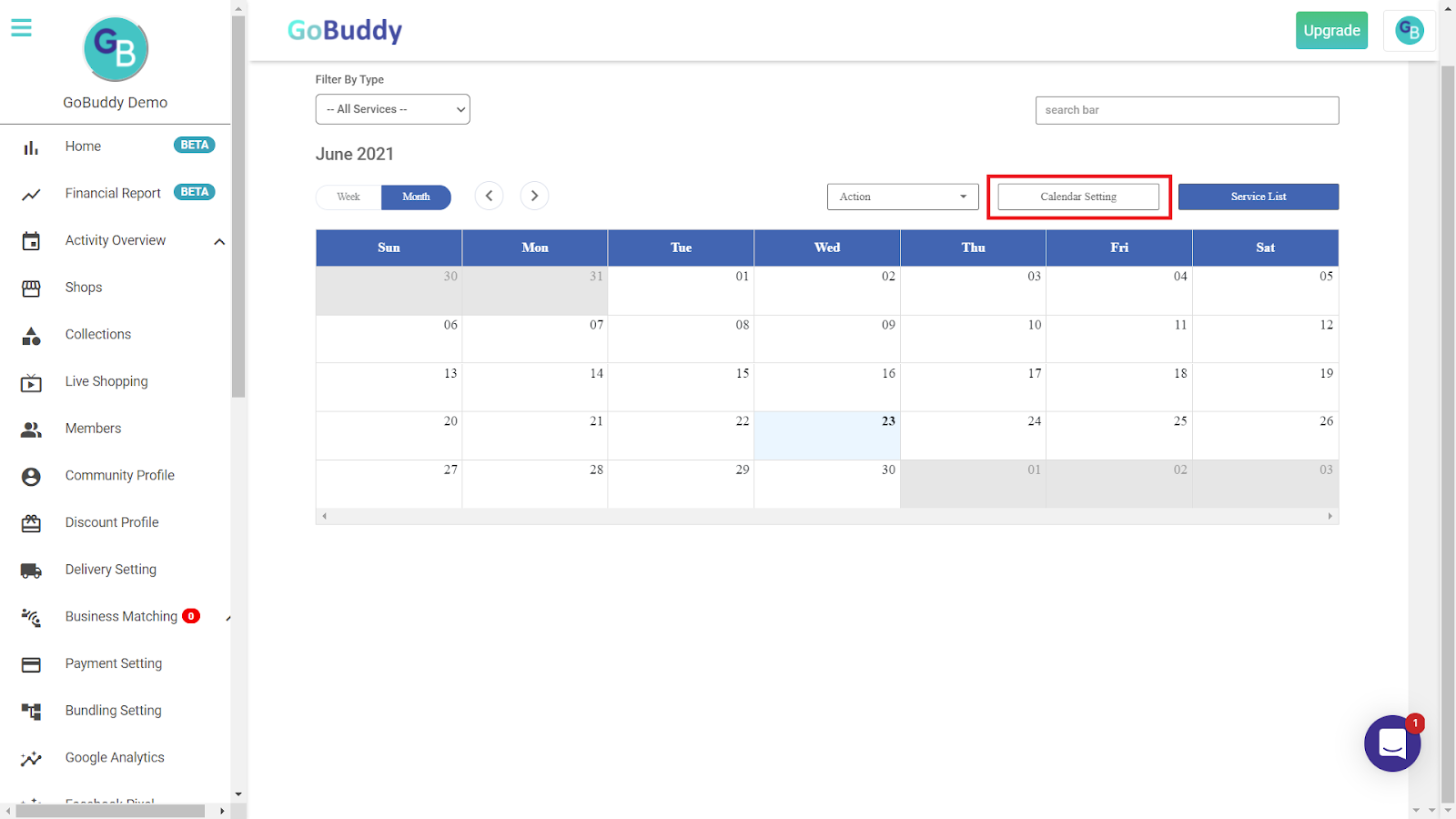Click the Wed column header
Viewport: 1456px width, 819px height.
(x=827, y=248)
